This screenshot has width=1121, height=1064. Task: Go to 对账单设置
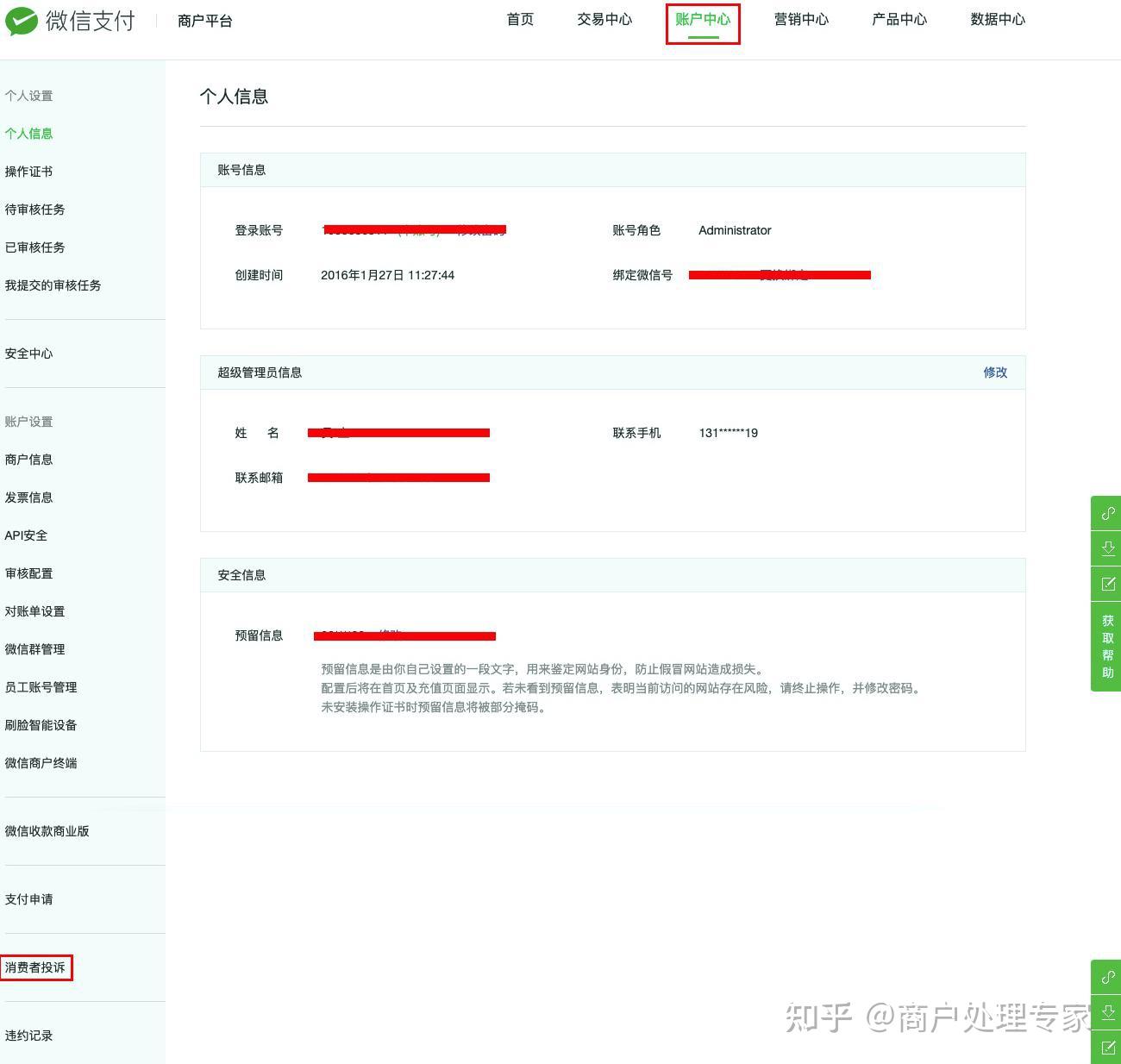click(34, 611)
